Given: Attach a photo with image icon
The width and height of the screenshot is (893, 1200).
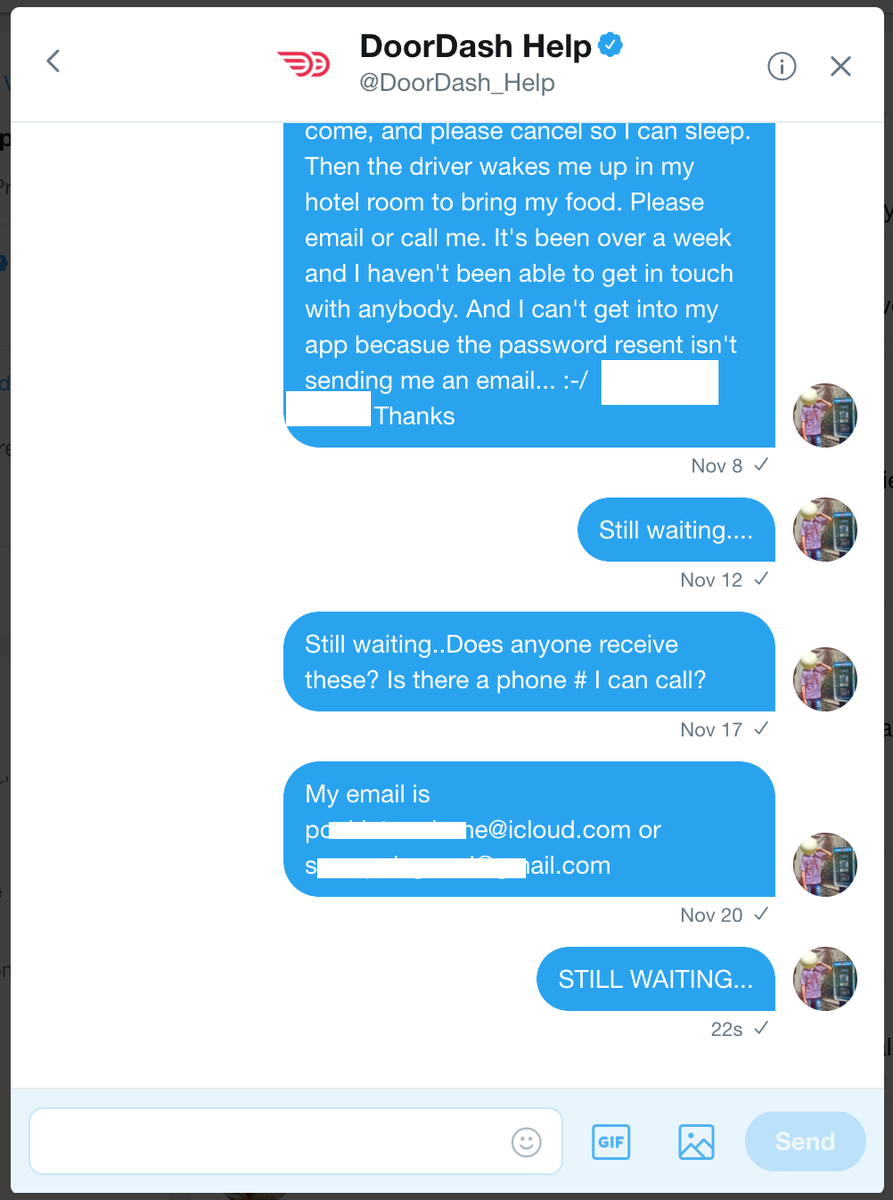Looking at the screenshot, I should [696, 1141].
